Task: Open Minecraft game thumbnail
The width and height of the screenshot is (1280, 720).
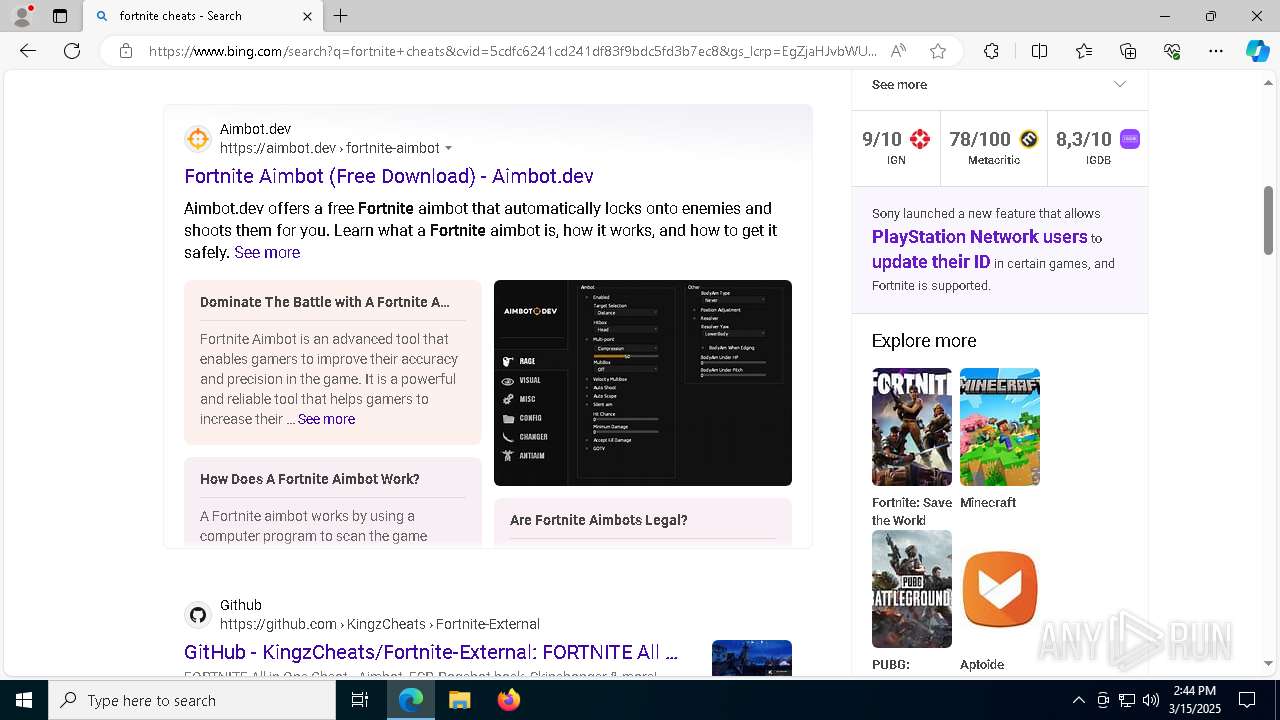Action: pos(1000,427)
